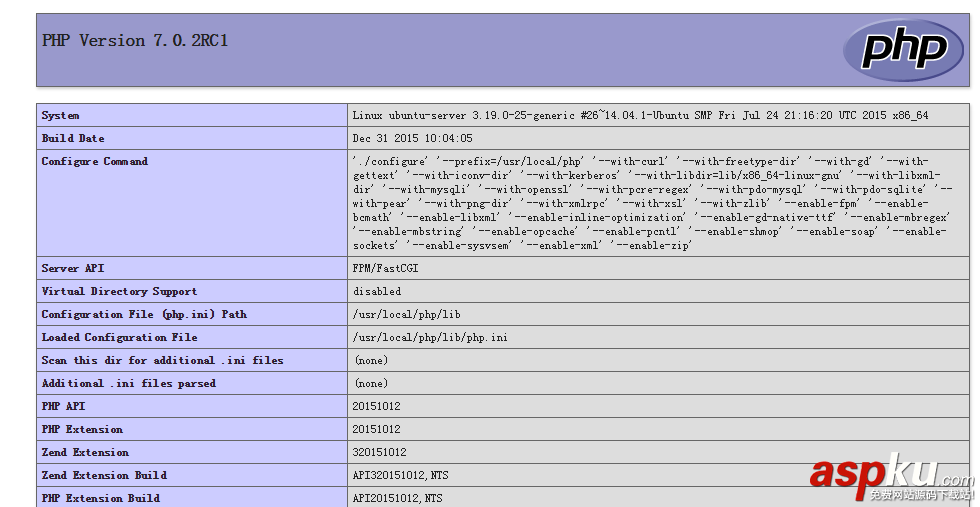This screenshot has height=507, width=980.
Task: Select the Zend Extension value 320151012
Action: (379, 453)
